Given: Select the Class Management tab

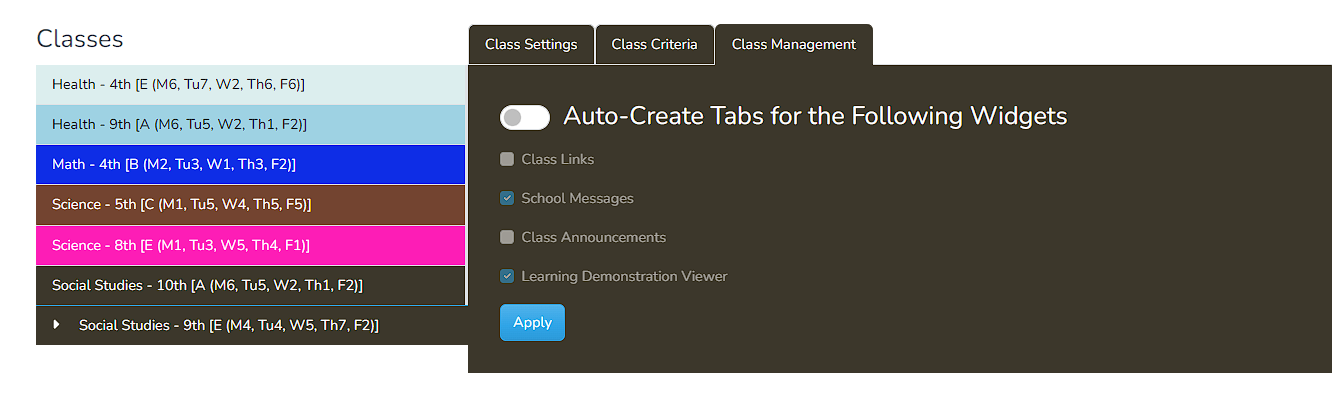Looking at the screenshot, I should [x=793, y=45].
